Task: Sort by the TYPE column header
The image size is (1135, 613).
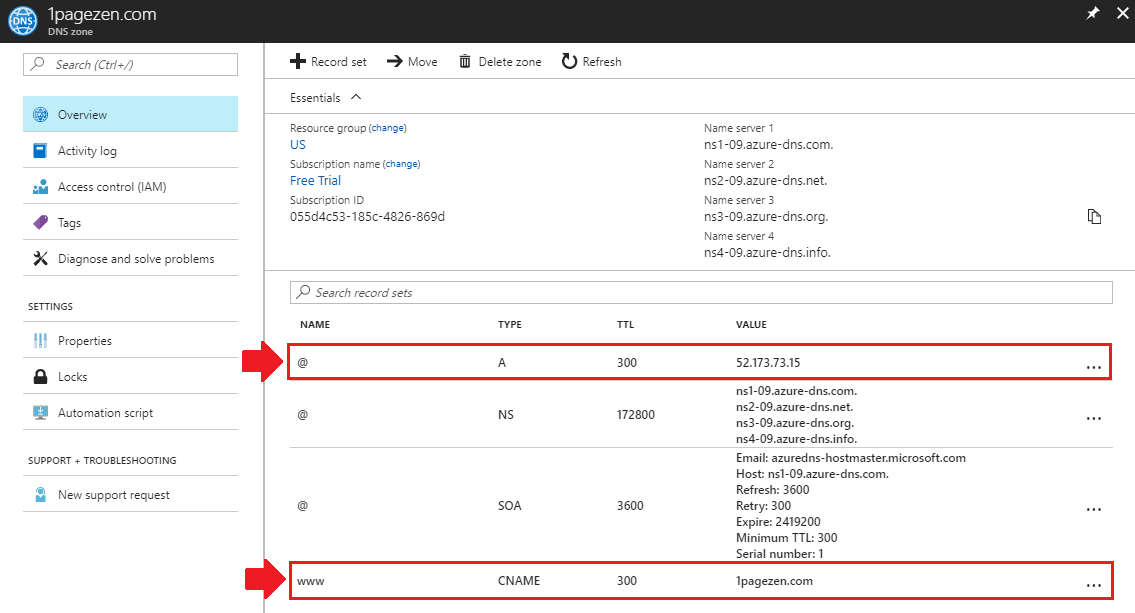Action: pyautogui.click(x=510, y=324)
